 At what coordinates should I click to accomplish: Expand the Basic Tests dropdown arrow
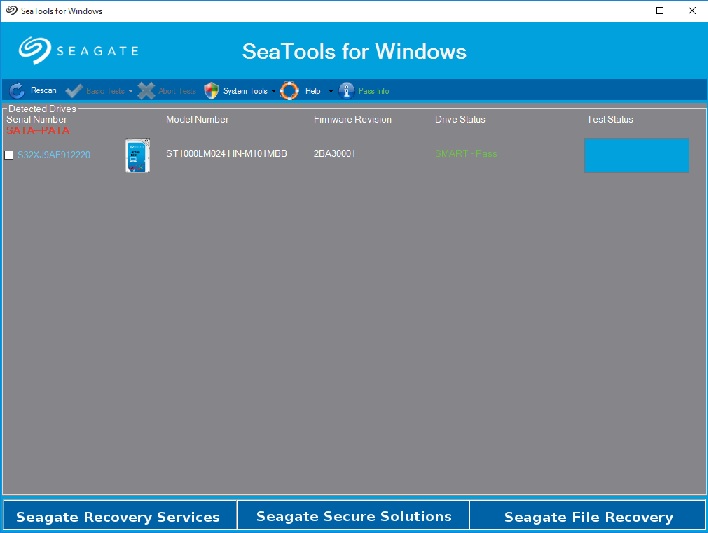click(130, 91)
